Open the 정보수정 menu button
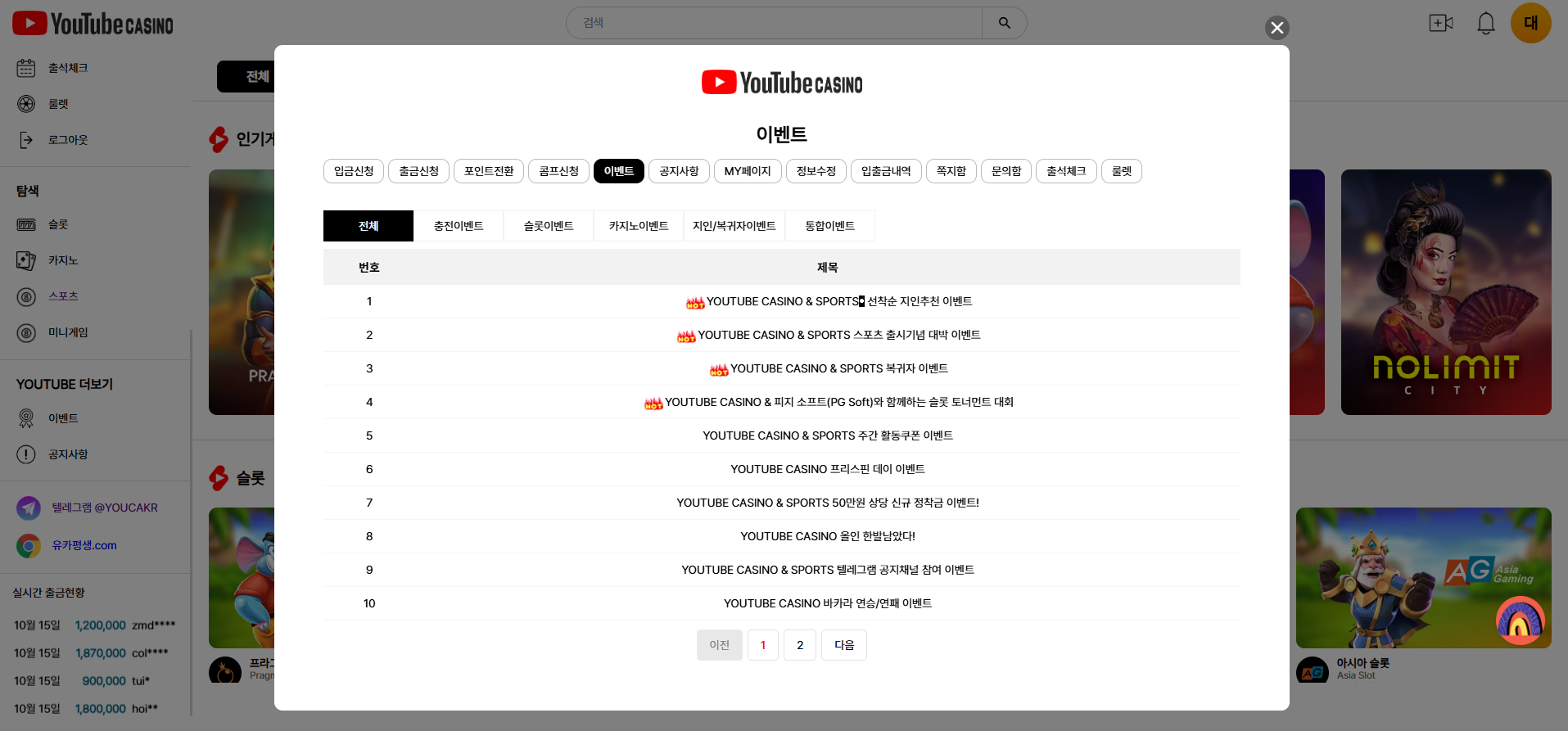This screenshot has width=1568, height=731. coord(816,171)
